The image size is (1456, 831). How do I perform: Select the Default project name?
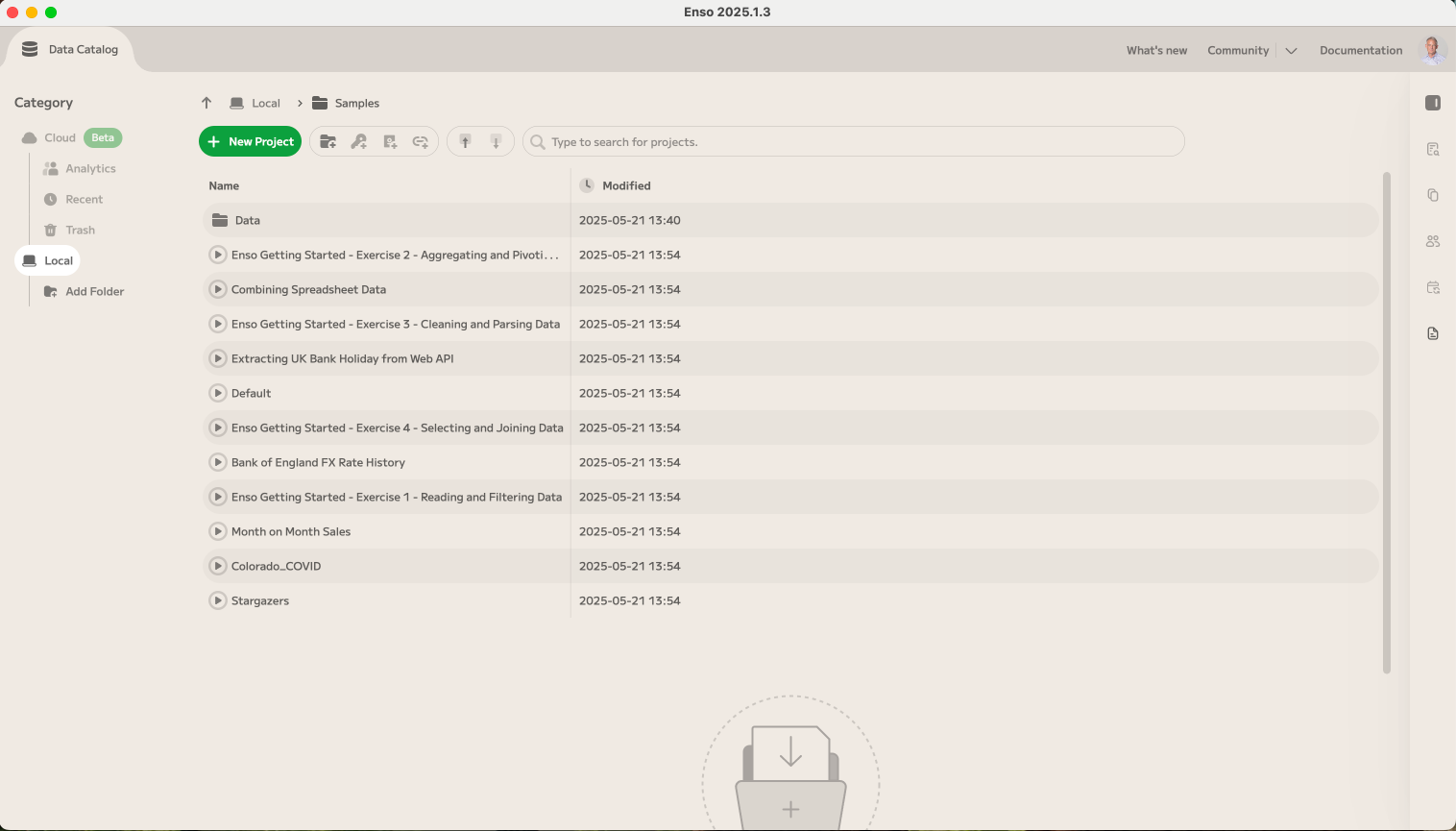point(251,393)
